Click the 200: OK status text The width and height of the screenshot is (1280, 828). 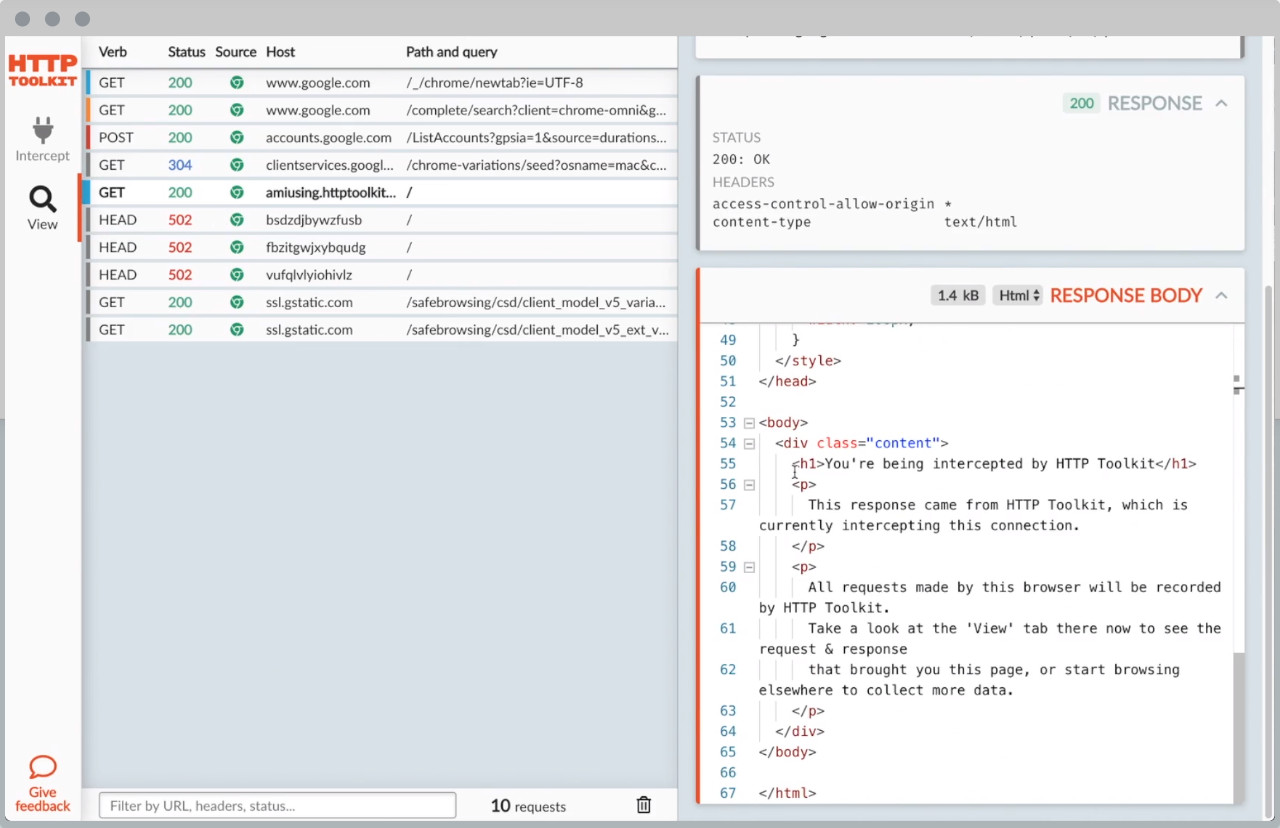(741, 160)
